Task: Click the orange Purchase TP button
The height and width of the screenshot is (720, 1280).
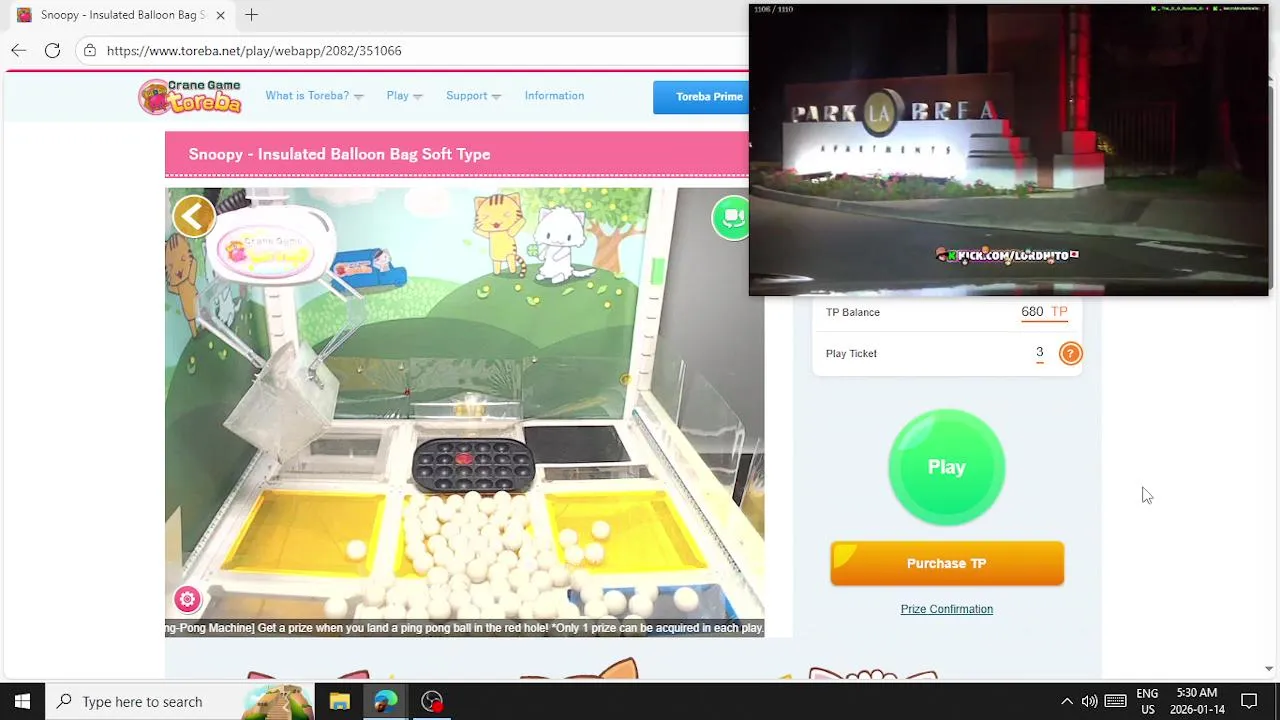Action: point(946,563)
